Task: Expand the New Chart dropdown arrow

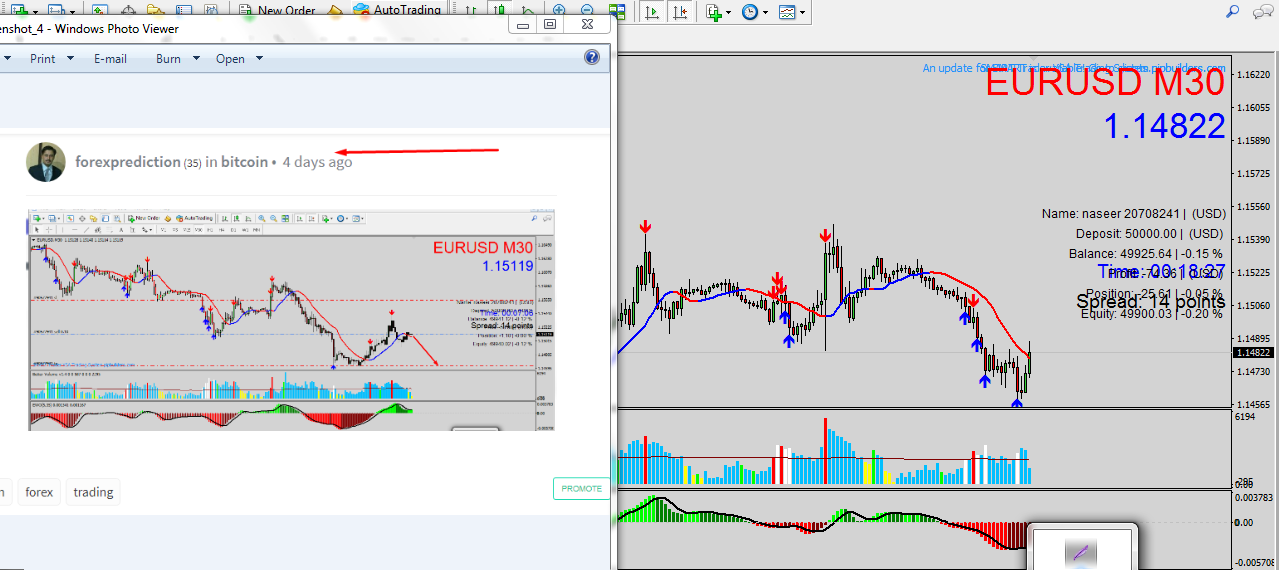Action: (35, 11)
